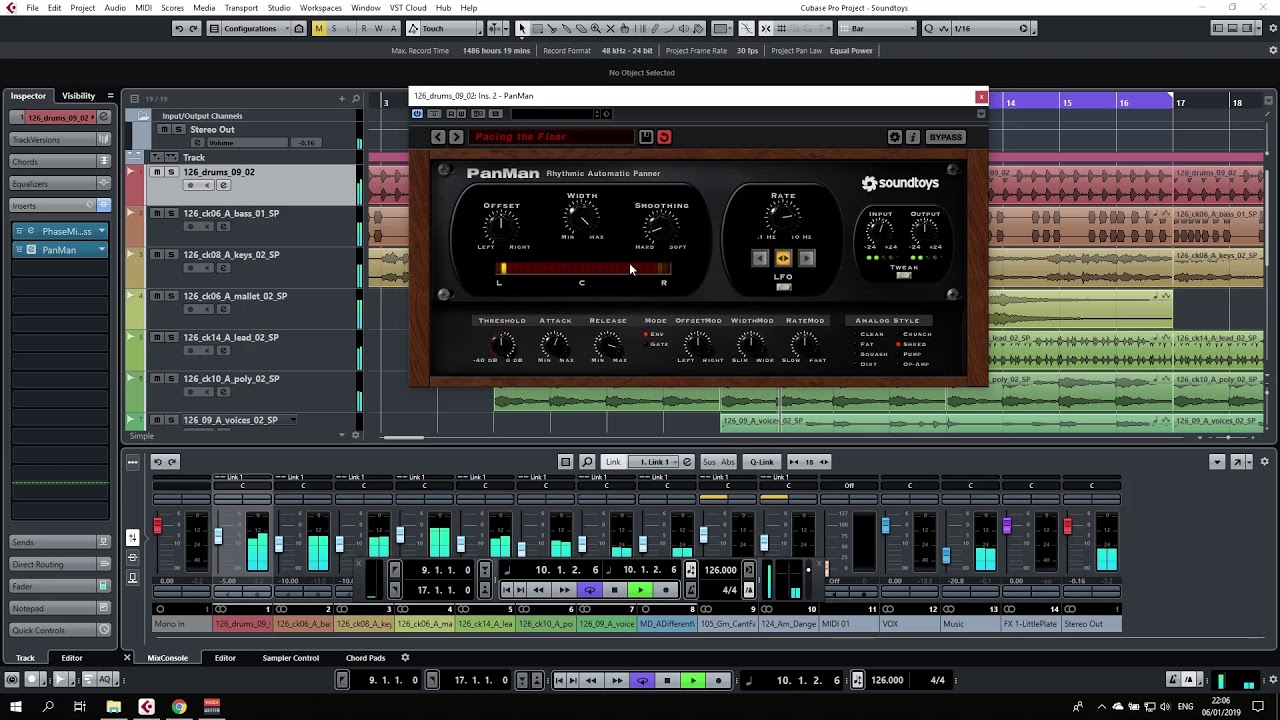Switch to the Chord Pads tab

[x=365, y=658]
